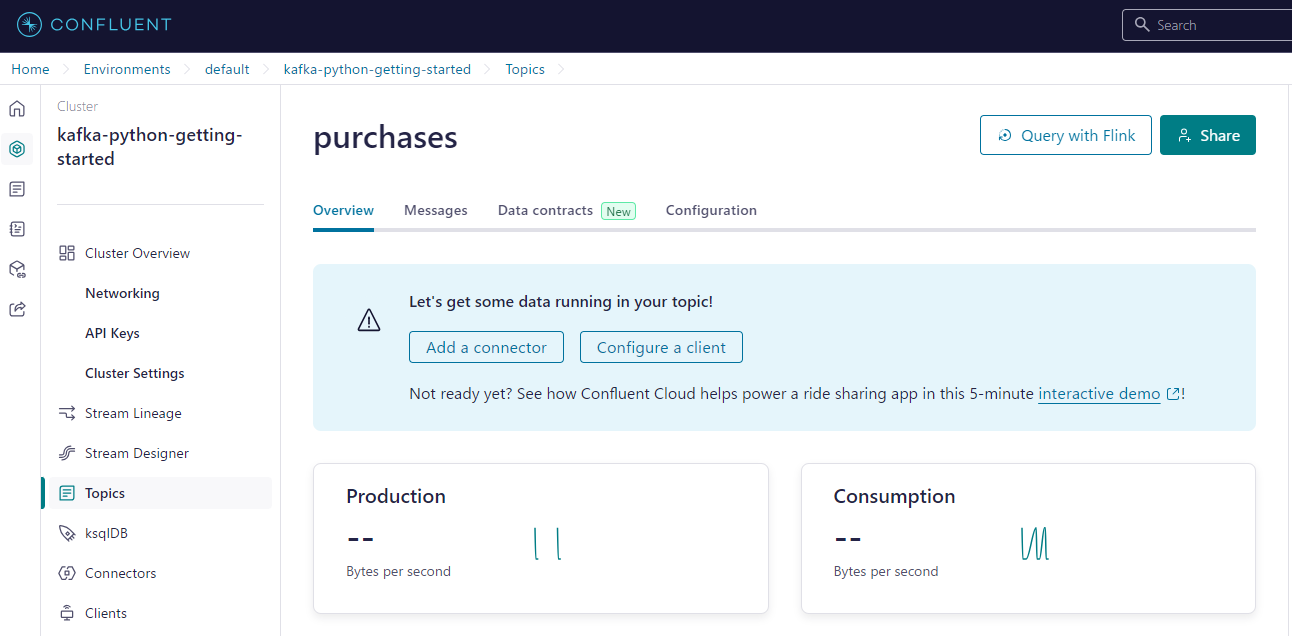
Task: Click the Consumption metrics card
Action: 1028,538
